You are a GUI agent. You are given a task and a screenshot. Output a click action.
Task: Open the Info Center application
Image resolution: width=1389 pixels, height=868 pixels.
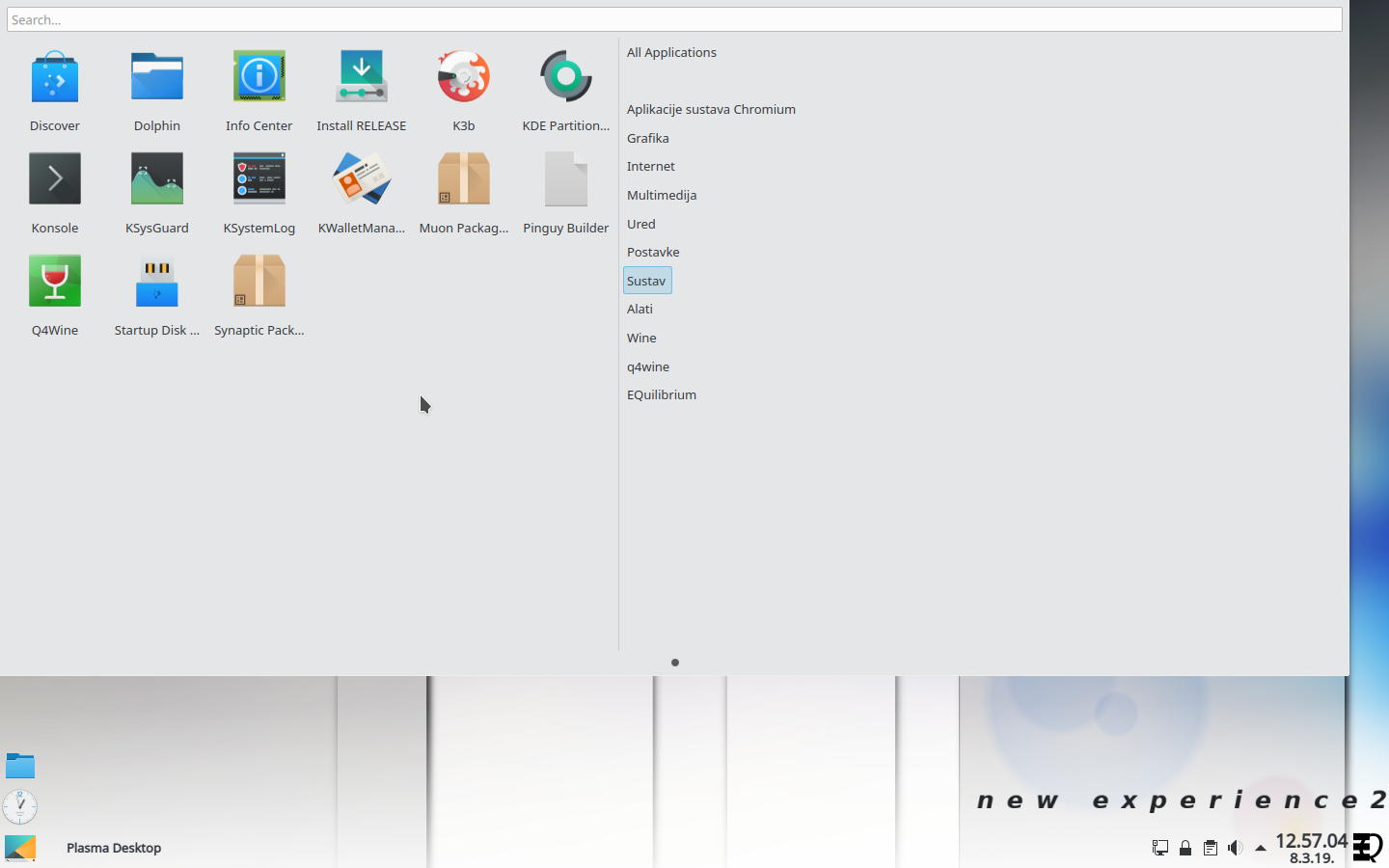click(x=259, y=92)
